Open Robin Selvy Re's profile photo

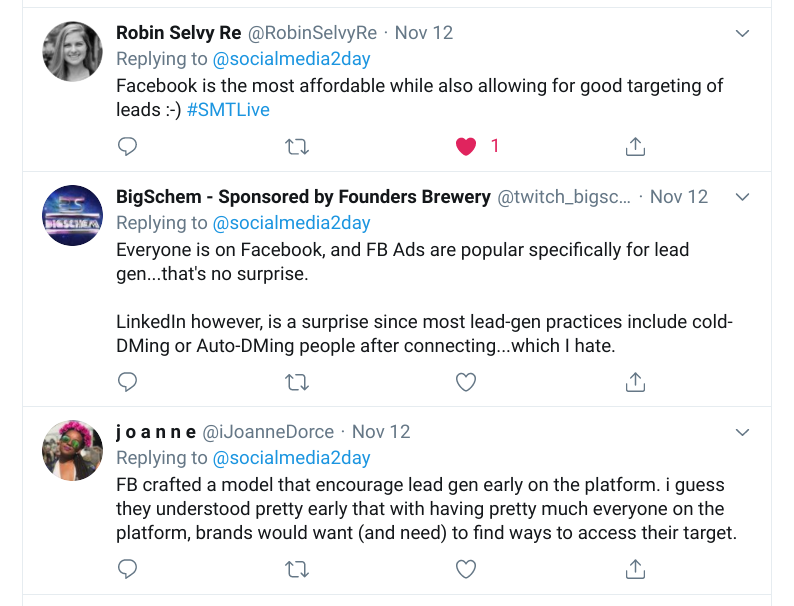73,51
